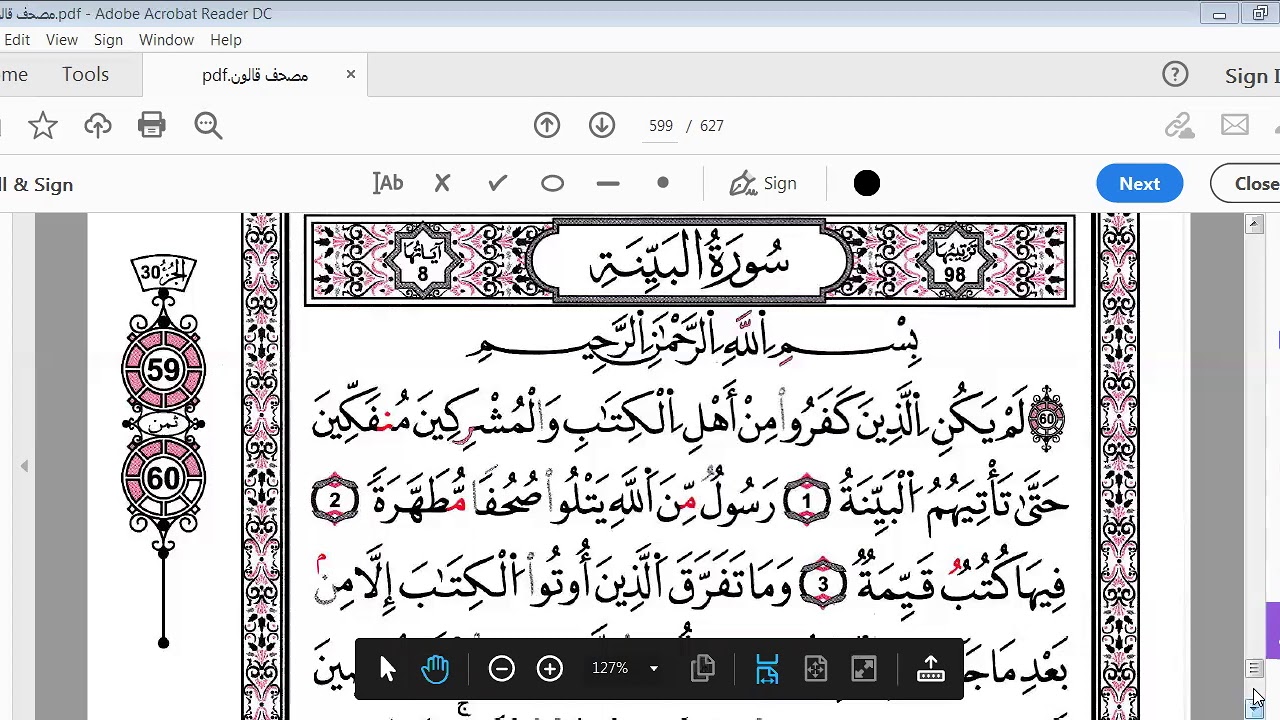The width and height of the screenshot is (1280, 720).
Task: Open the Sign pen tool
Action: (763, 183)
